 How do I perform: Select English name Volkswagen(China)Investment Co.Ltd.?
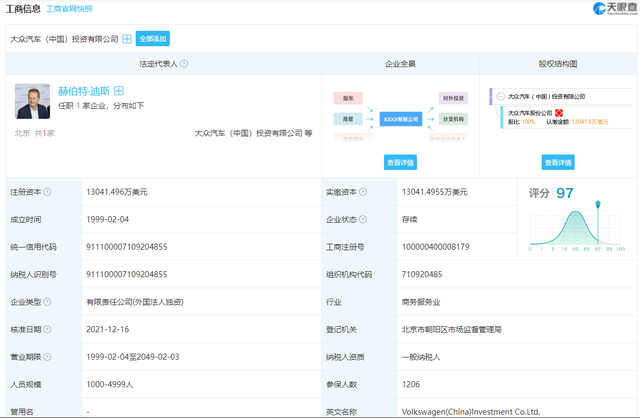tap(471, 411)
